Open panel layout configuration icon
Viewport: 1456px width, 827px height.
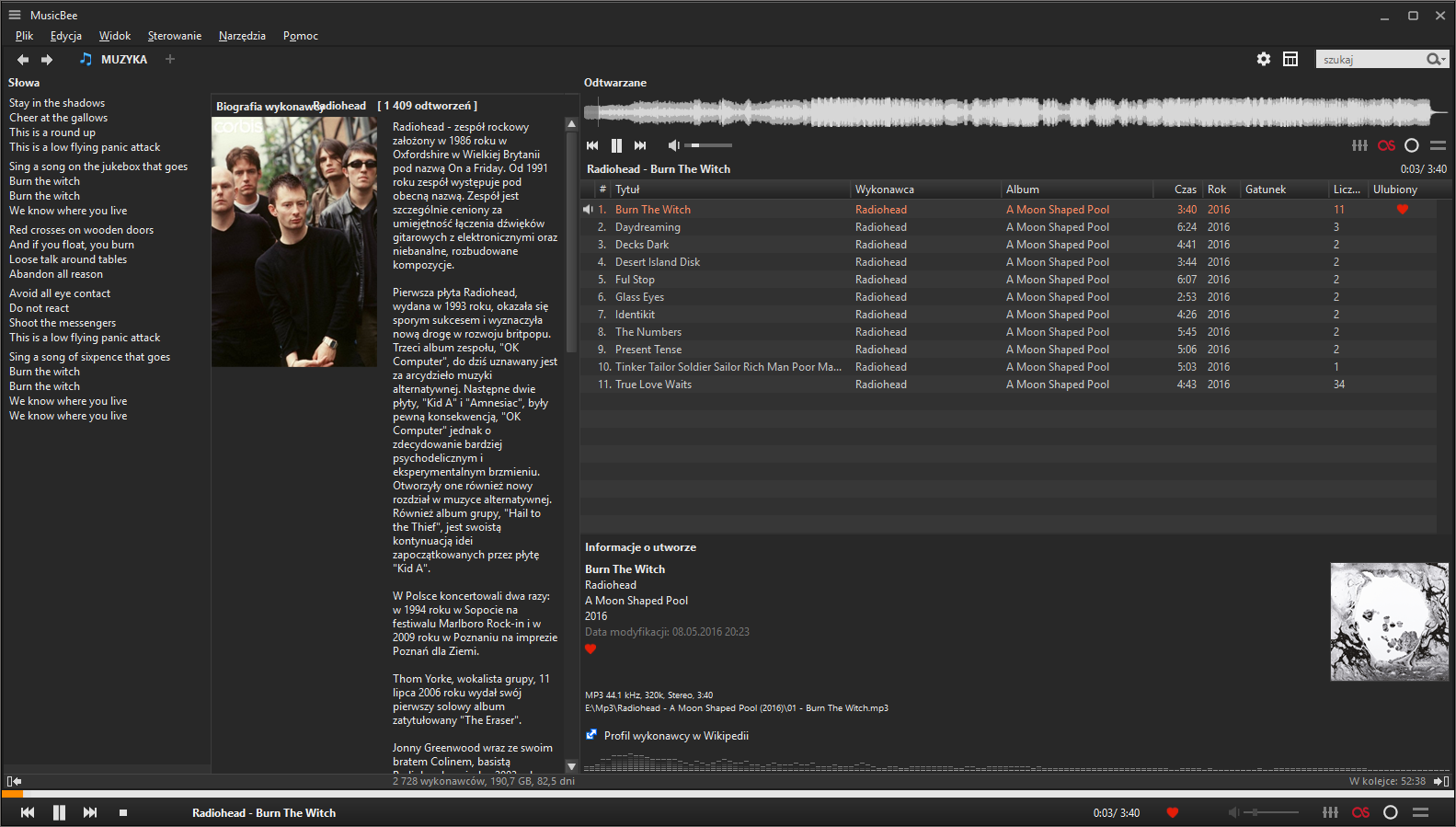(1290, 59)
